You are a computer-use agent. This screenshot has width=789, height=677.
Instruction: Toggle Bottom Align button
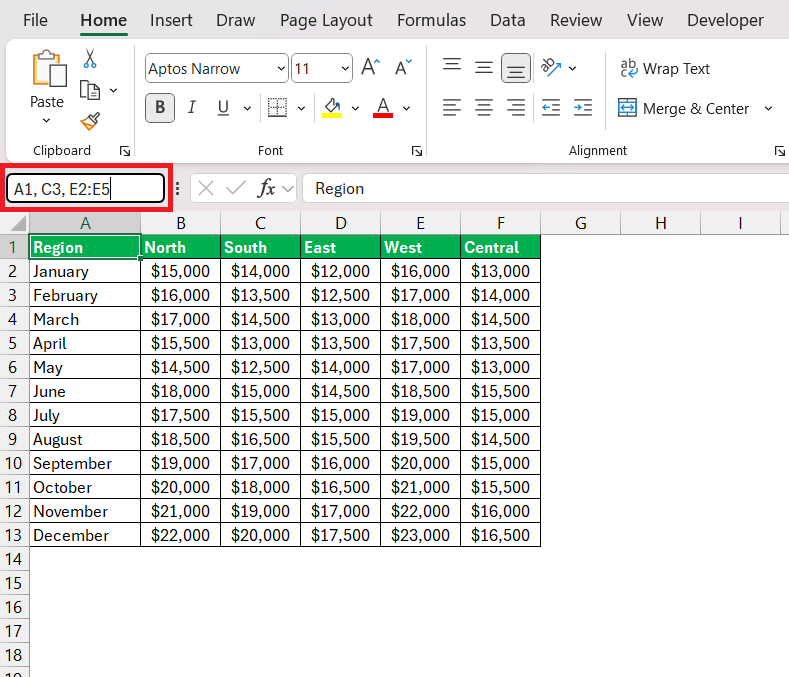coord(516,68)
